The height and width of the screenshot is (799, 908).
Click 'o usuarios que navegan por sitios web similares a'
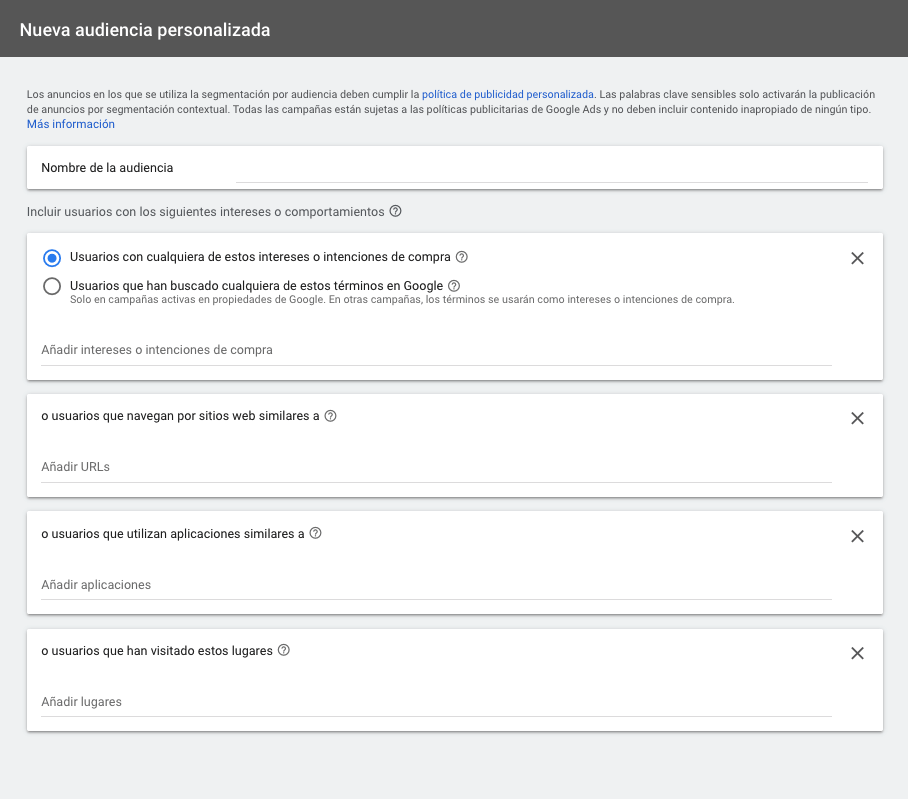[x=180, y=416]
